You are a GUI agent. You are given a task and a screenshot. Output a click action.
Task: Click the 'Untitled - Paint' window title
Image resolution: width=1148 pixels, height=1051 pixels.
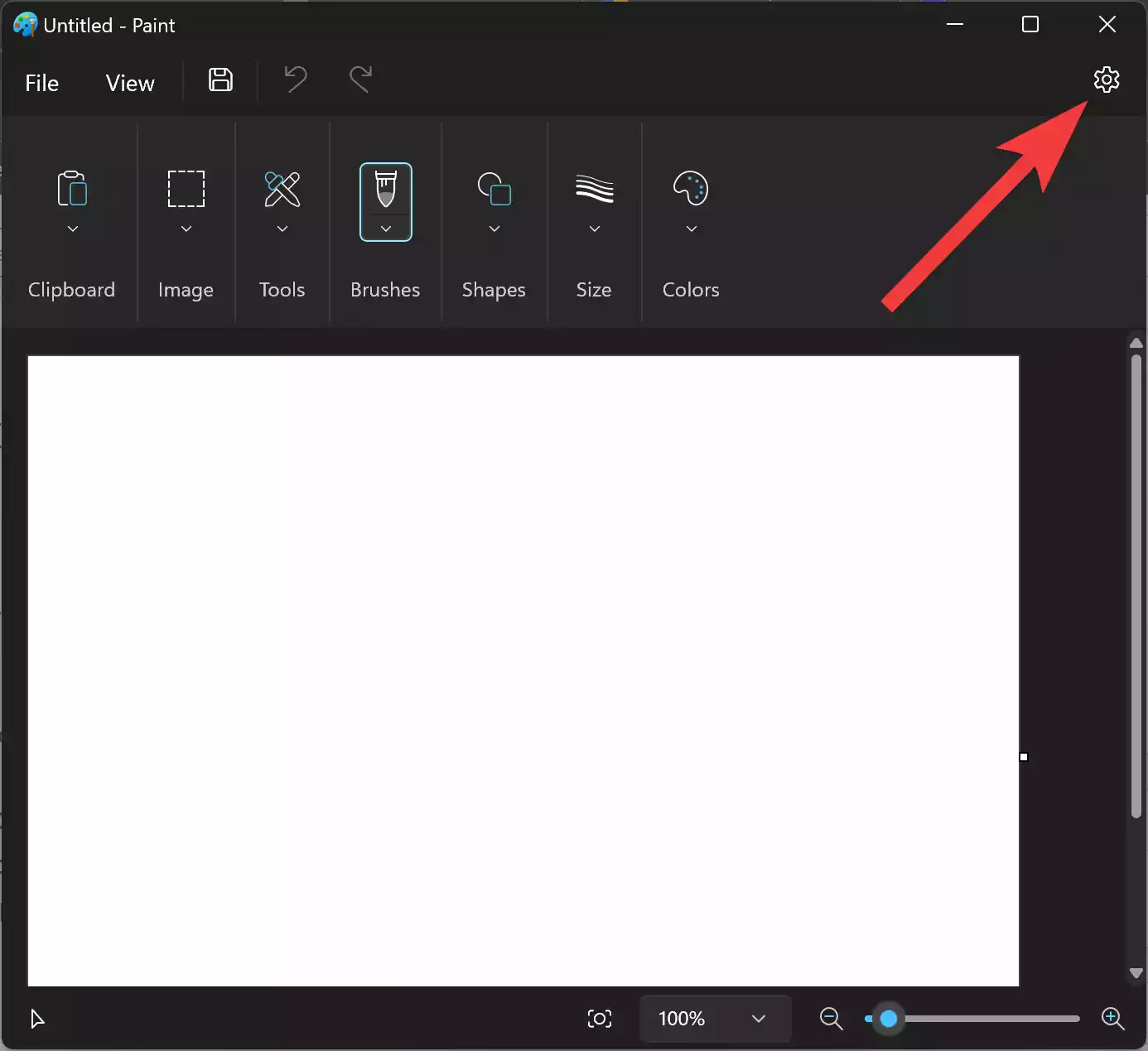click(109, 26)
